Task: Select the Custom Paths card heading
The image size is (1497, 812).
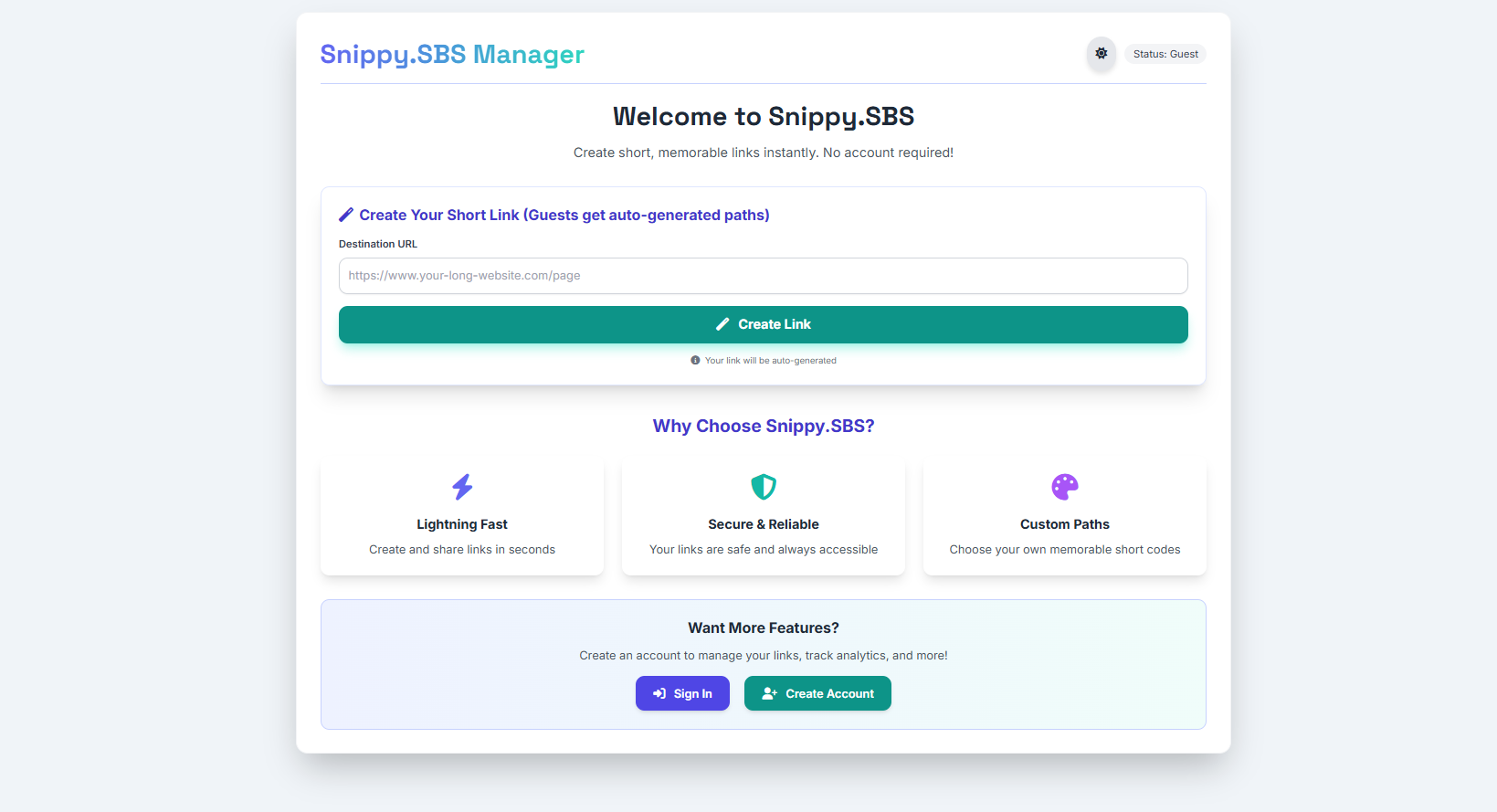Action: coord(1064,524)
